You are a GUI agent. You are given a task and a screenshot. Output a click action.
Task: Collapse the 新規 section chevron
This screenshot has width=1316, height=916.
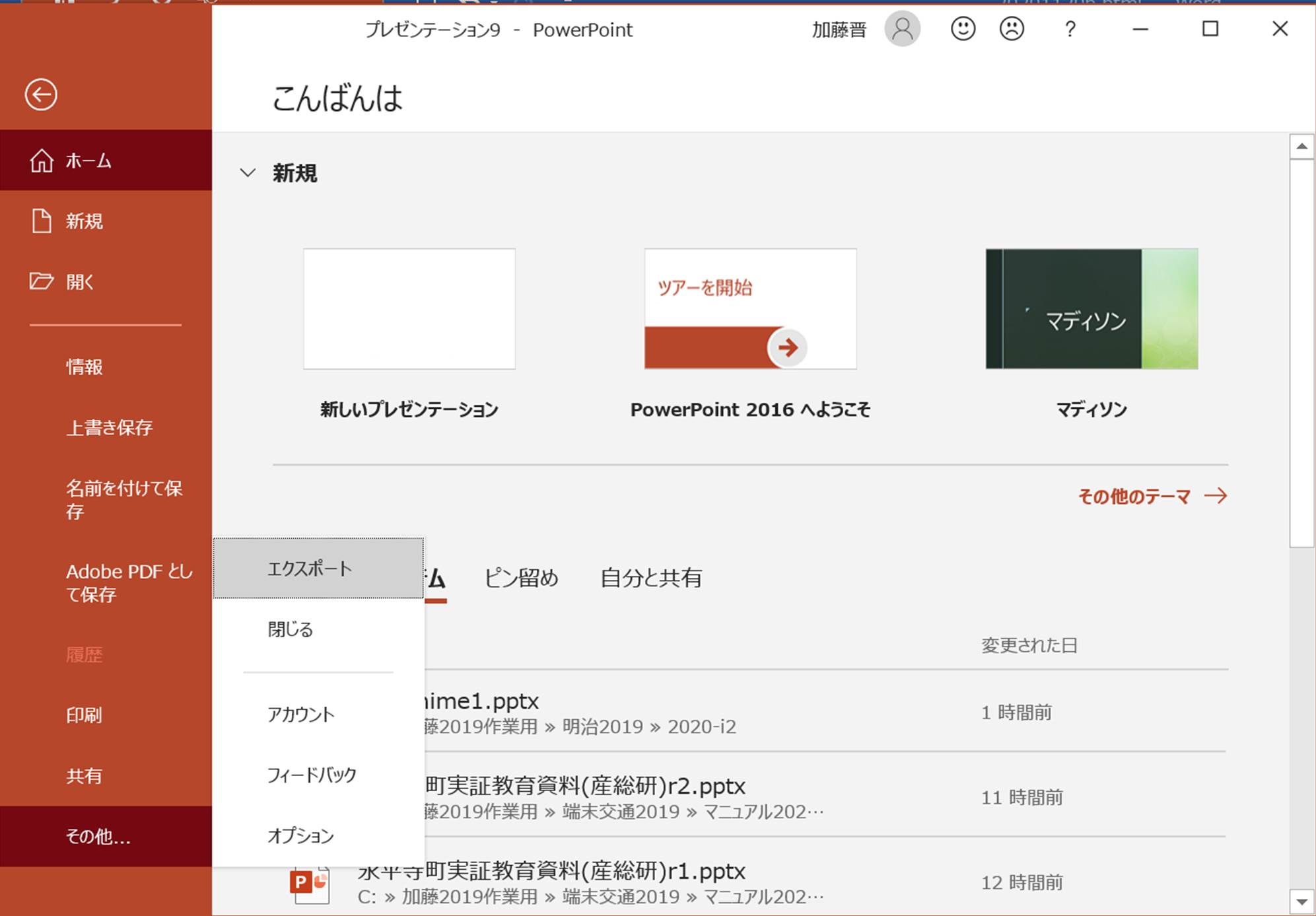coord(248,173)
